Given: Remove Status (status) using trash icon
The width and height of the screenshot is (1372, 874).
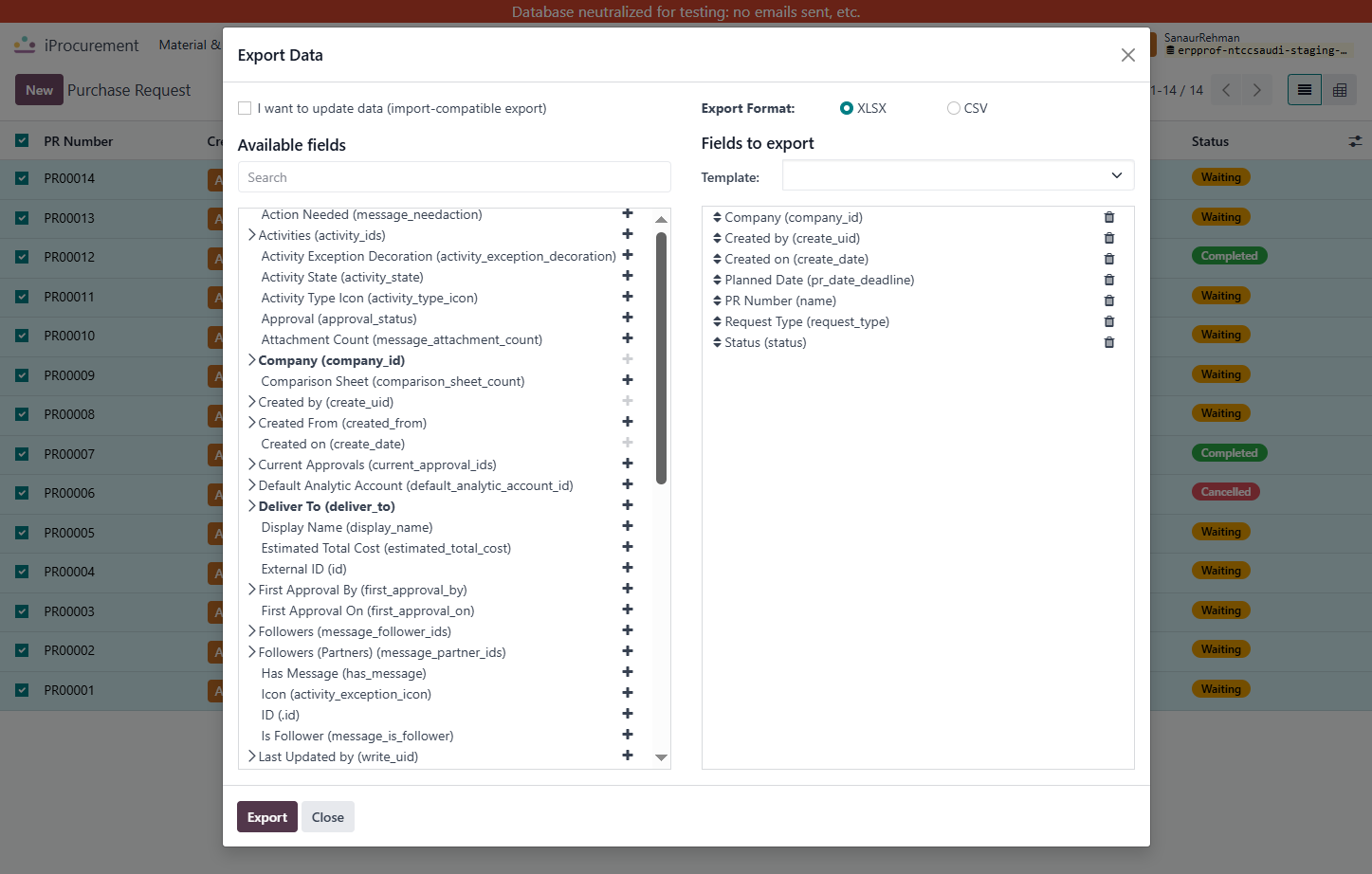Looking at the screenshot, I should tap(1109, 342).
